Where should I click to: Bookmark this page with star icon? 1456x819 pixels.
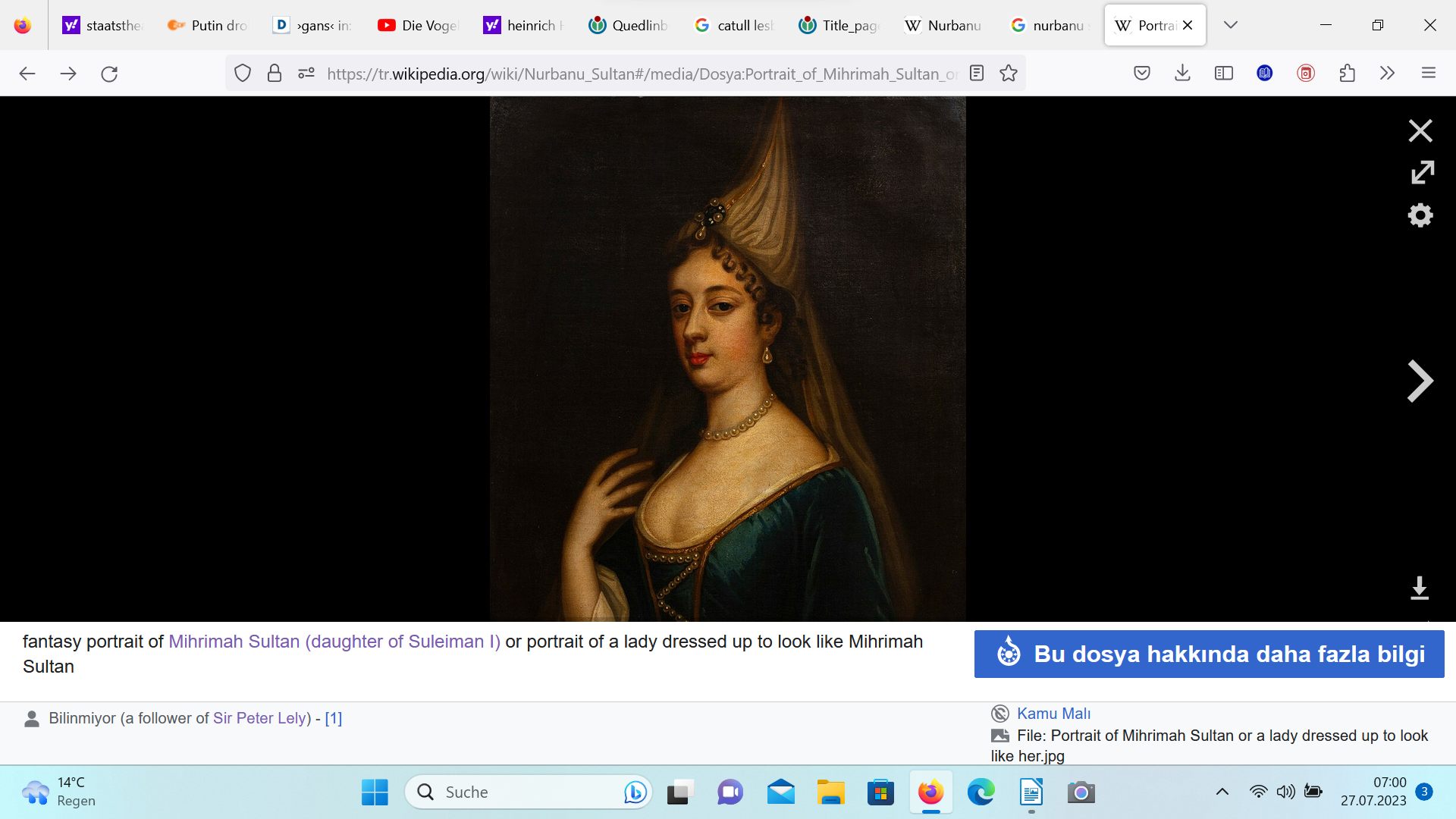coord(1008,74)
